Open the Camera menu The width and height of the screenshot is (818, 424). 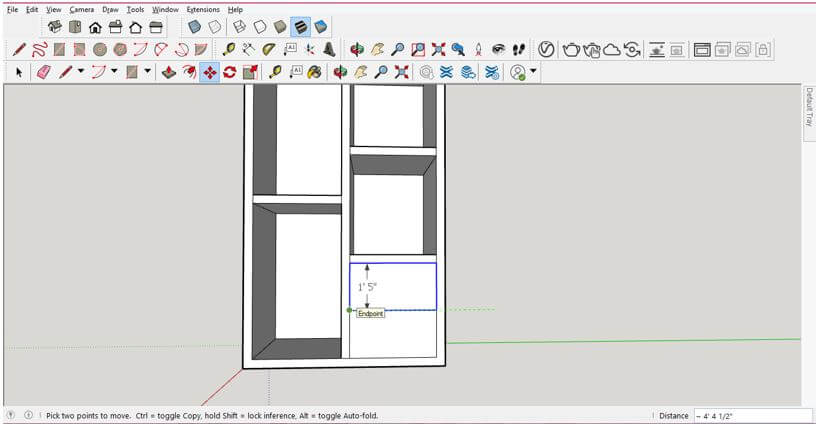[x=82, y=9]
